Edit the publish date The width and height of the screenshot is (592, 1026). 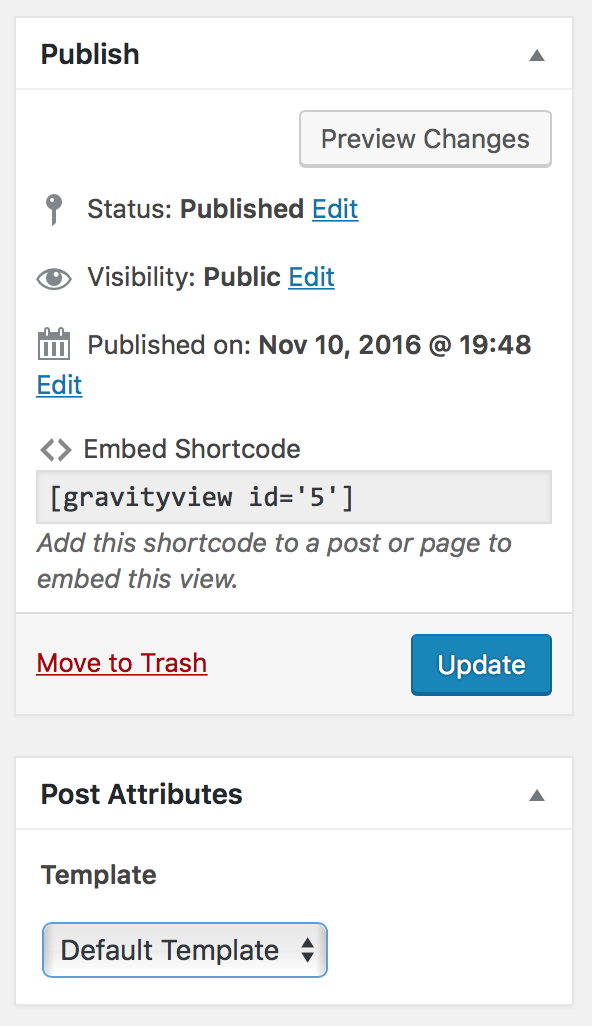[58, 385]
